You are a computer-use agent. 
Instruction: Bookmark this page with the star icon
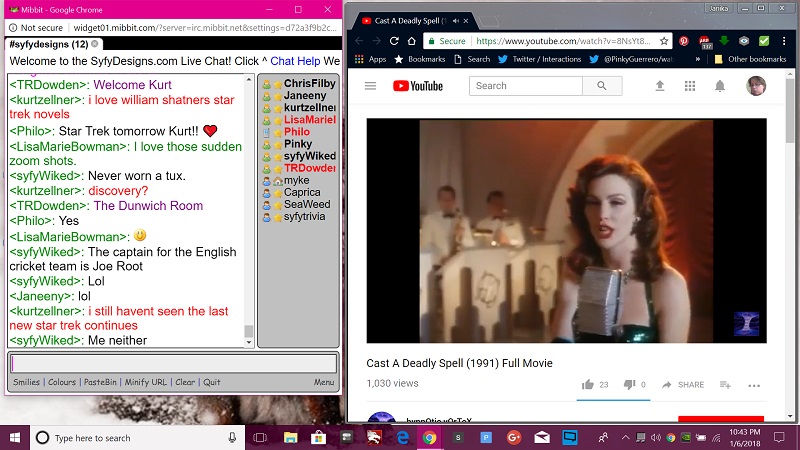664,41
